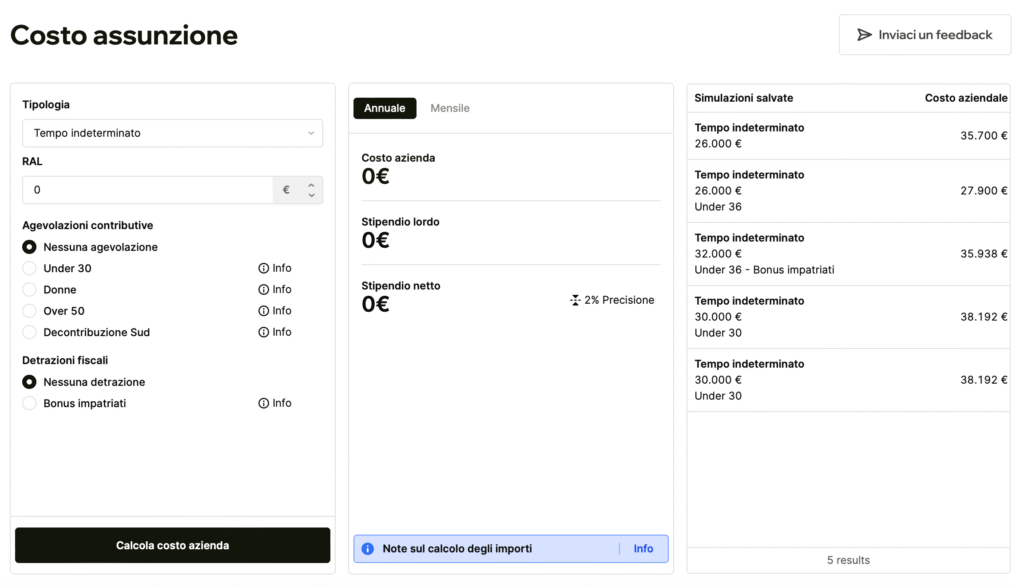1024x587 pixels.
Task: Switch to the Mensile tab
Action: tap(449, 108)
